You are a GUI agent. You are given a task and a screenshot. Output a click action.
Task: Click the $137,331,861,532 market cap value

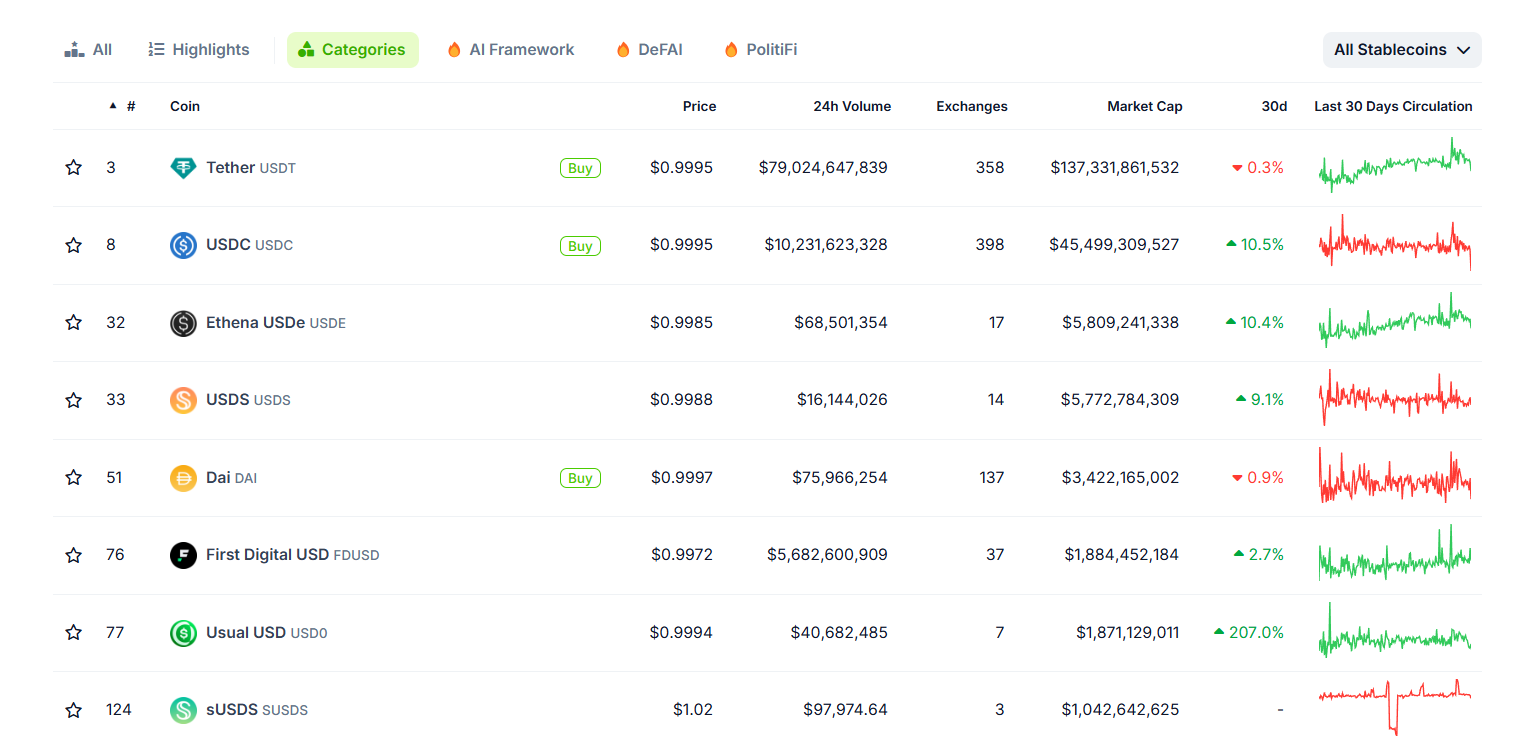coord(1115,168)
